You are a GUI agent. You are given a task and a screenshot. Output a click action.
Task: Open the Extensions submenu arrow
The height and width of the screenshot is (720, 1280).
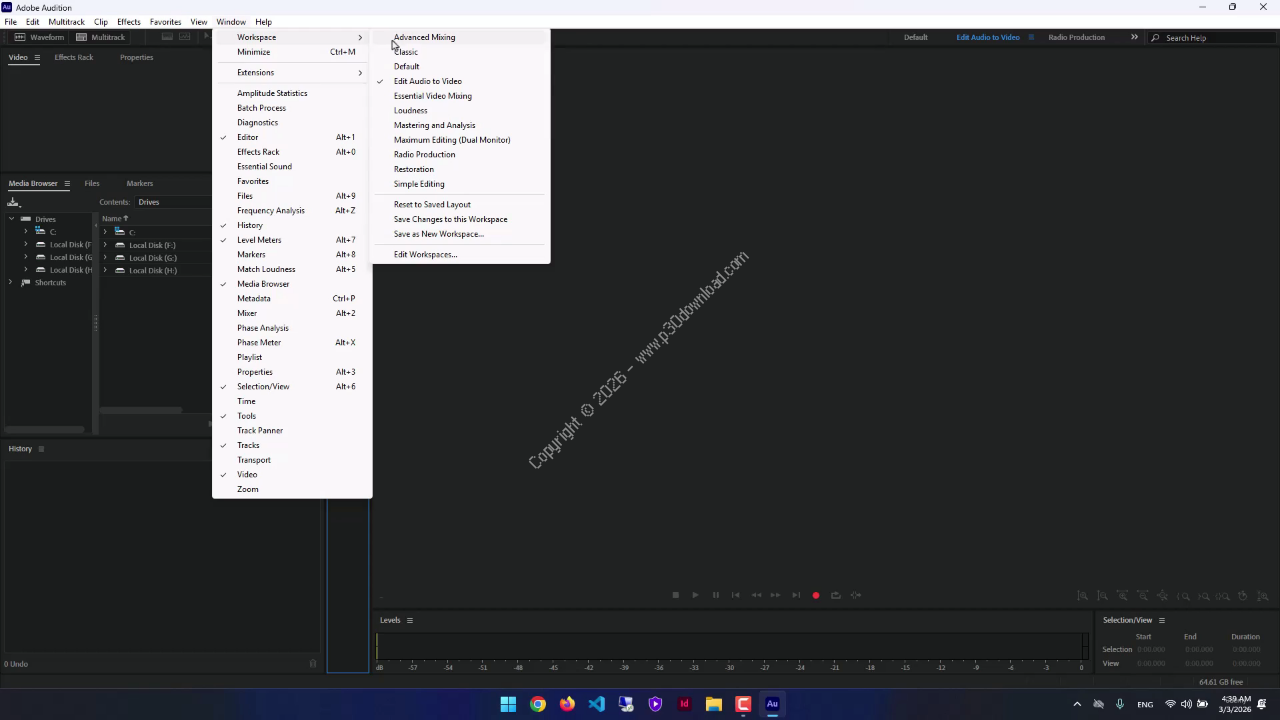[x=360, y=72]
